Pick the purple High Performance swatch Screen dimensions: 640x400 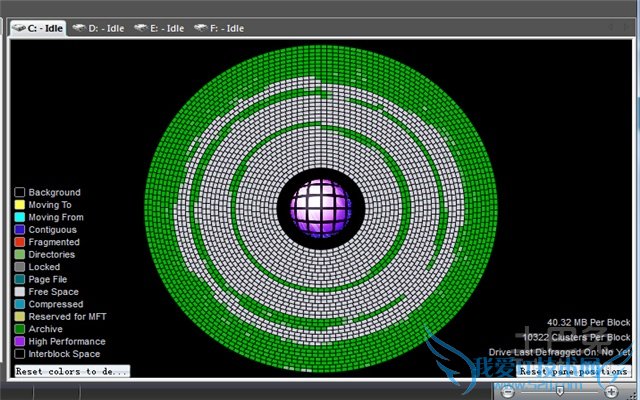pyautogui.click(x=19, y=341)
